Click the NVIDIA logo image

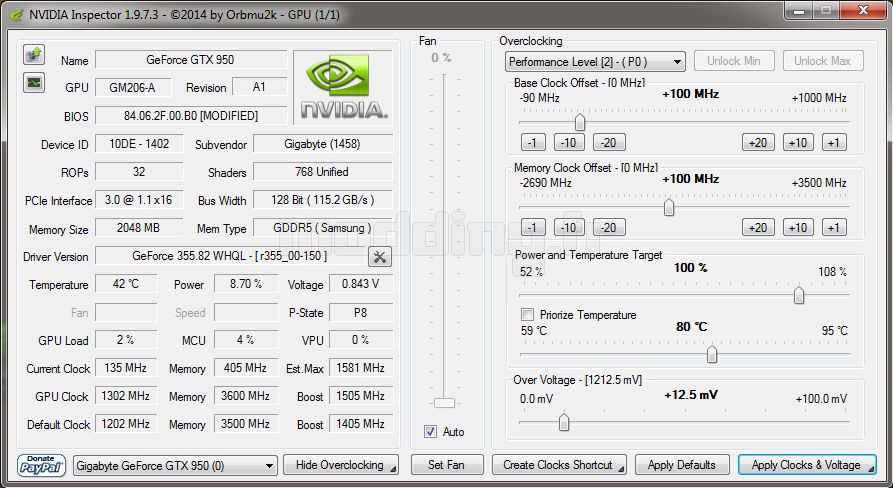343,87
